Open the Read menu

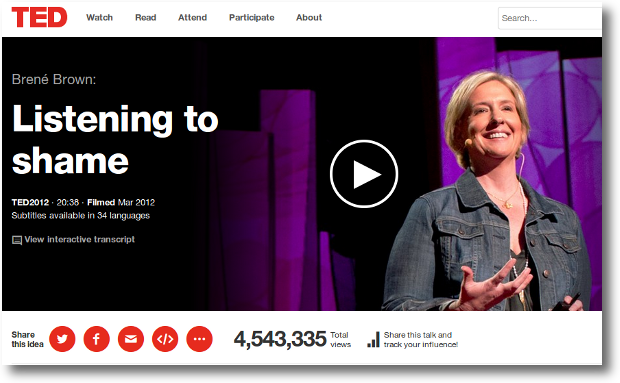point(146,17)
